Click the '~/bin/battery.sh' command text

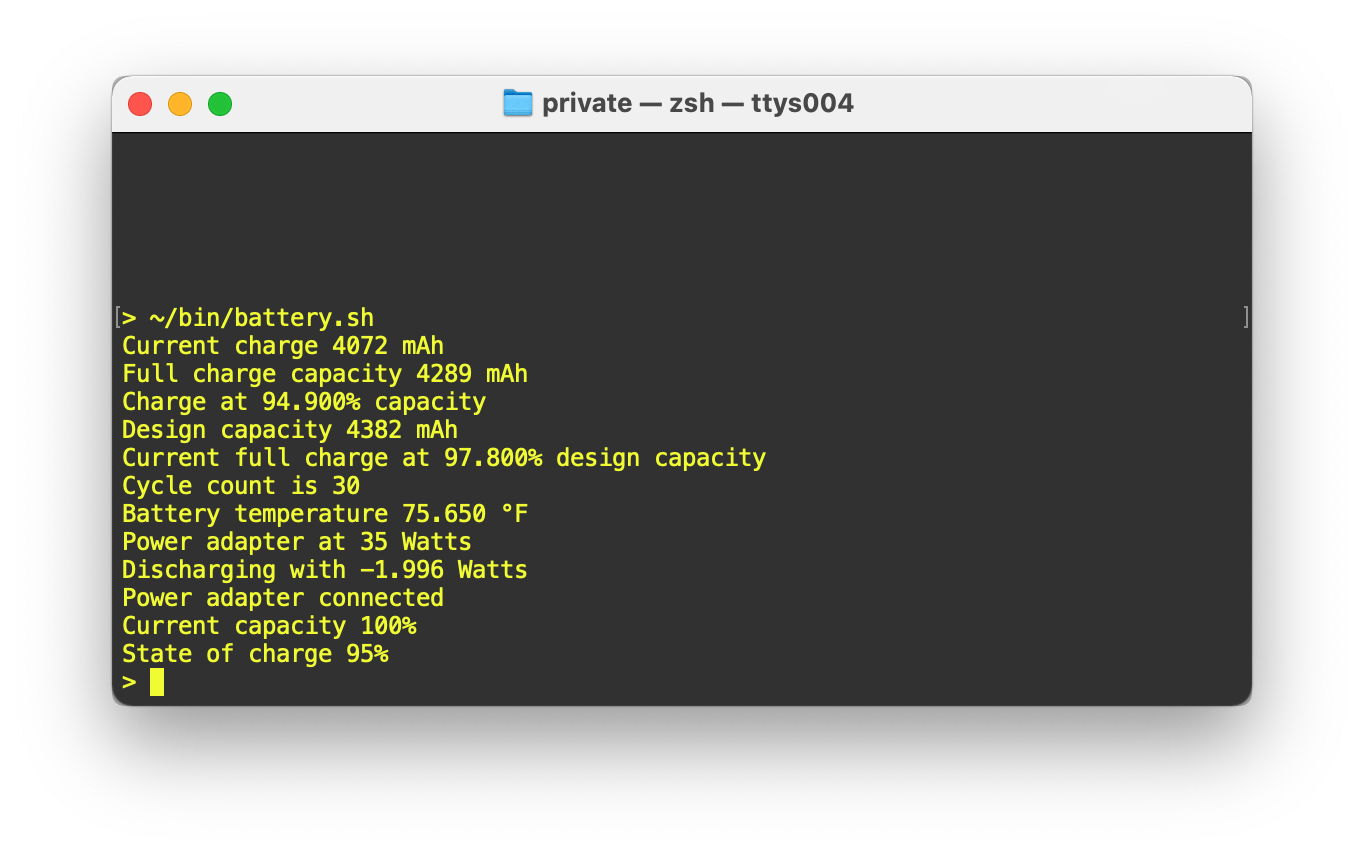click(x=262, y=318)
